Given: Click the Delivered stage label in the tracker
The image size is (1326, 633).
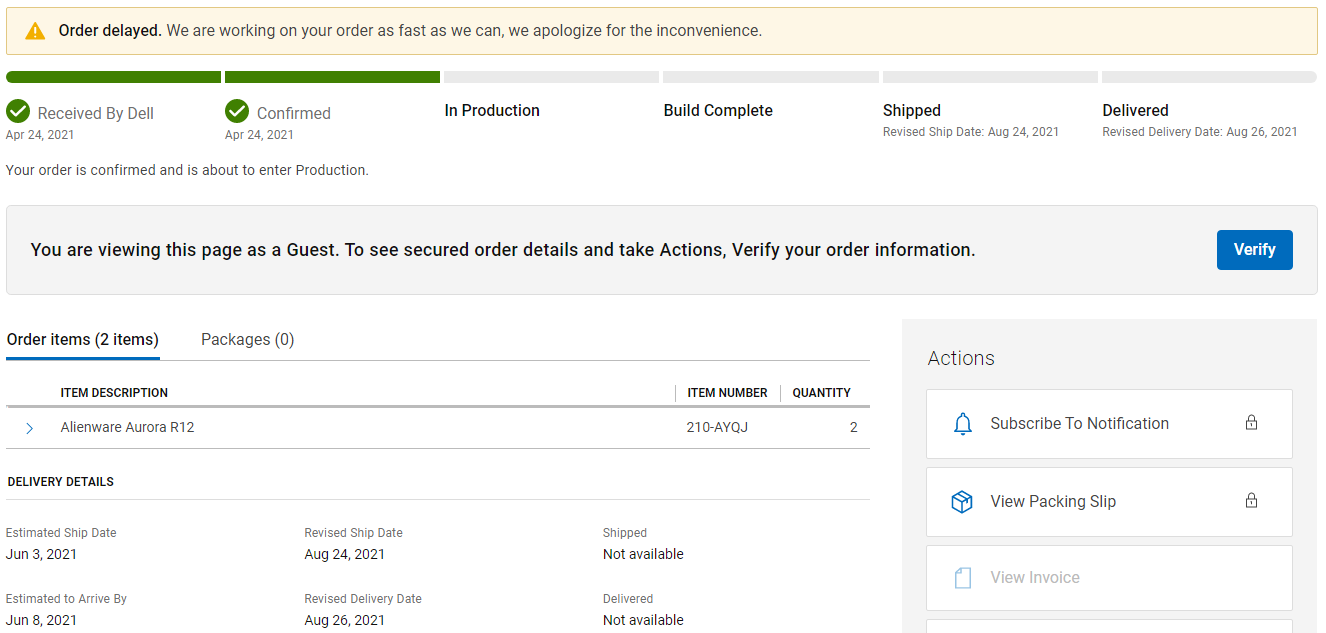Looking at the screenshot, I should 1135,111.
